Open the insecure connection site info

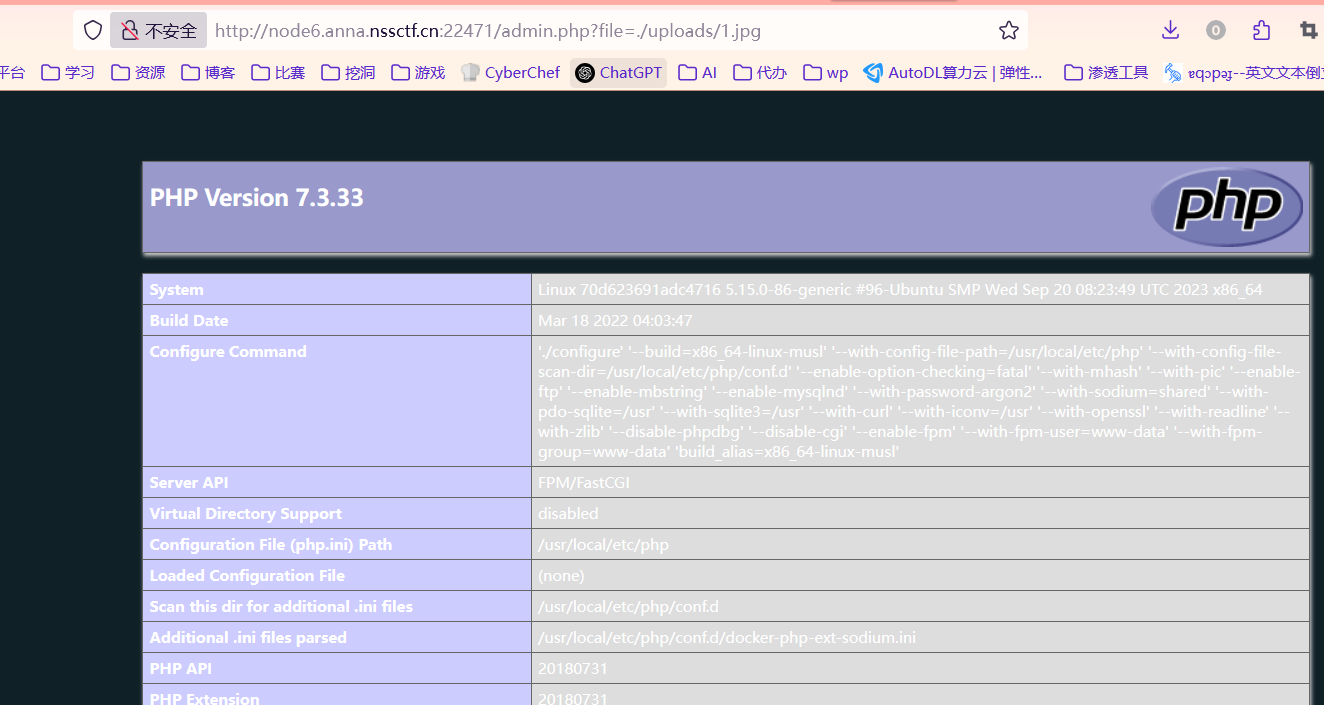tap(159, 30)
